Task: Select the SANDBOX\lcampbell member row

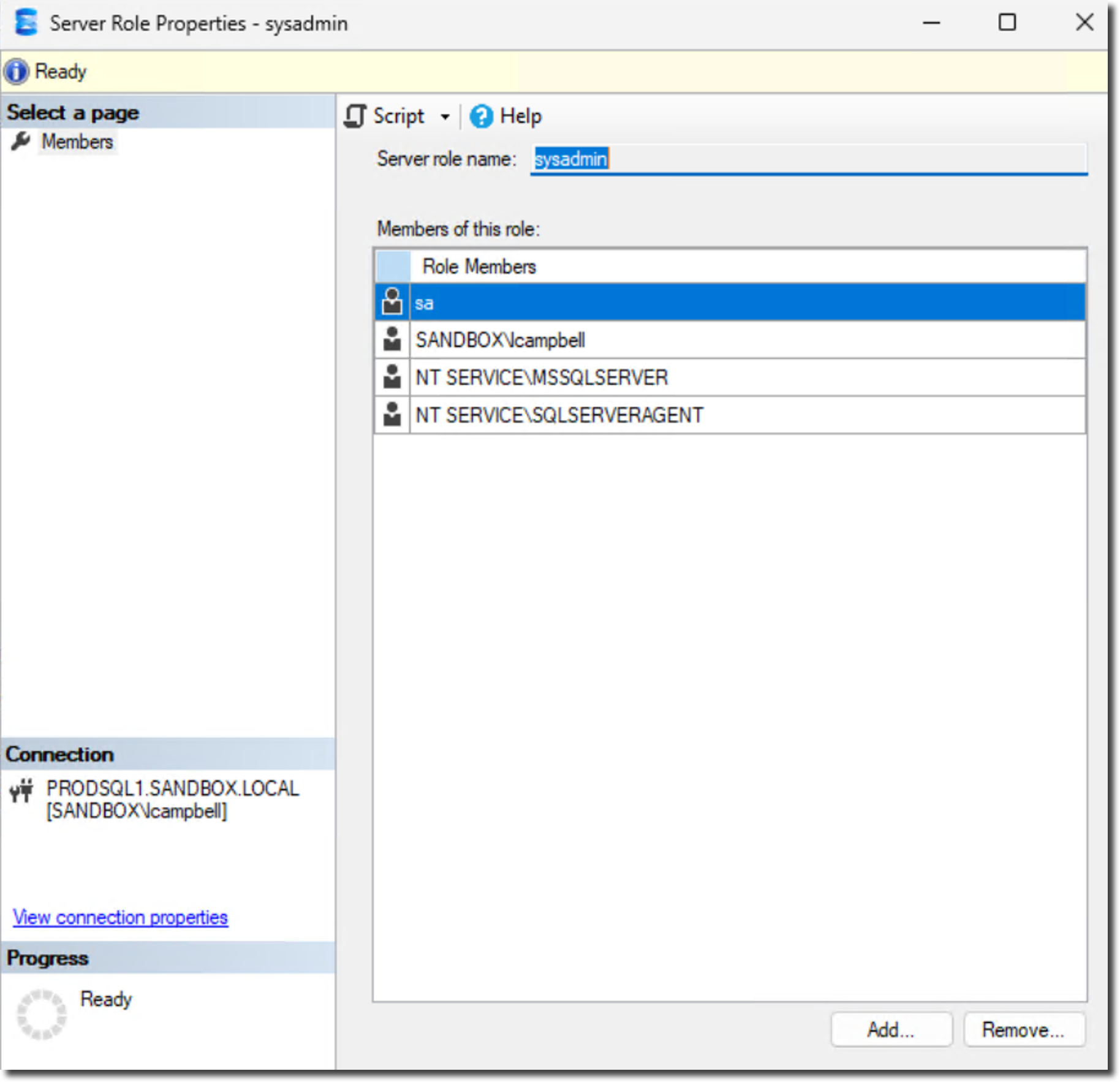Action: click(x=730, y=339)
